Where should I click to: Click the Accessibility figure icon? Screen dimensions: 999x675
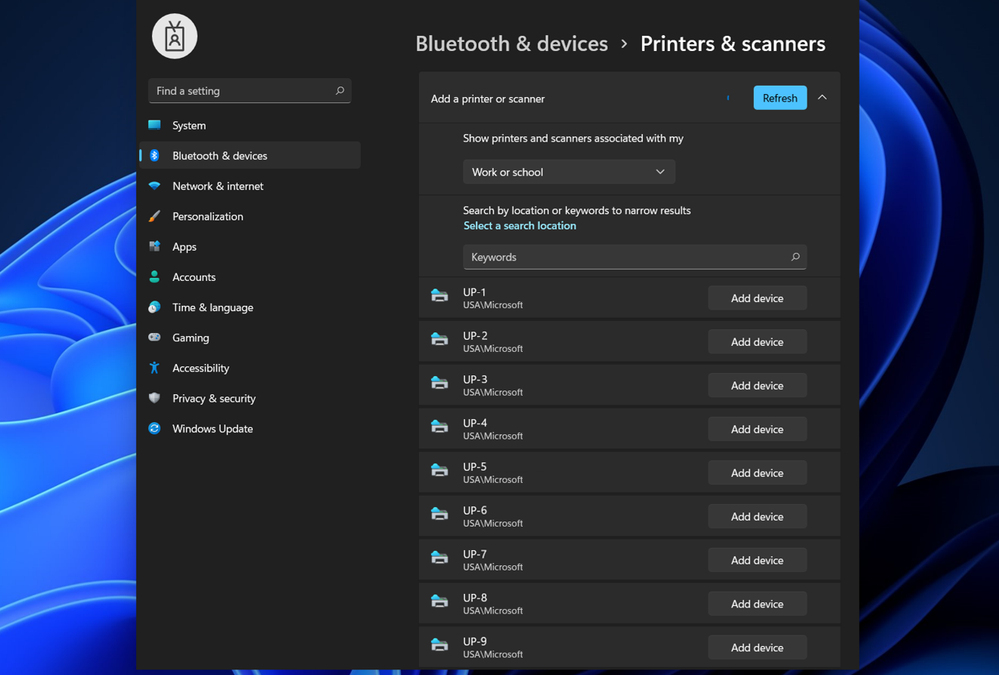154,368
